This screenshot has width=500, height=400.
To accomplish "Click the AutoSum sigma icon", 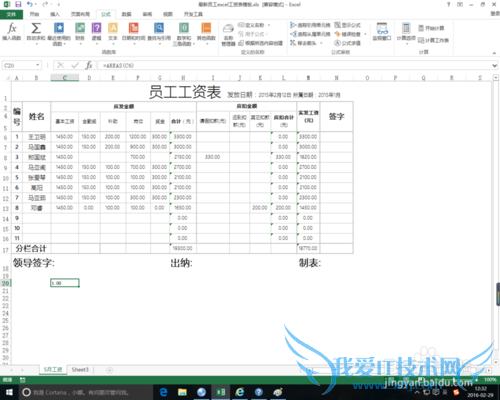I will coord(36,28).
